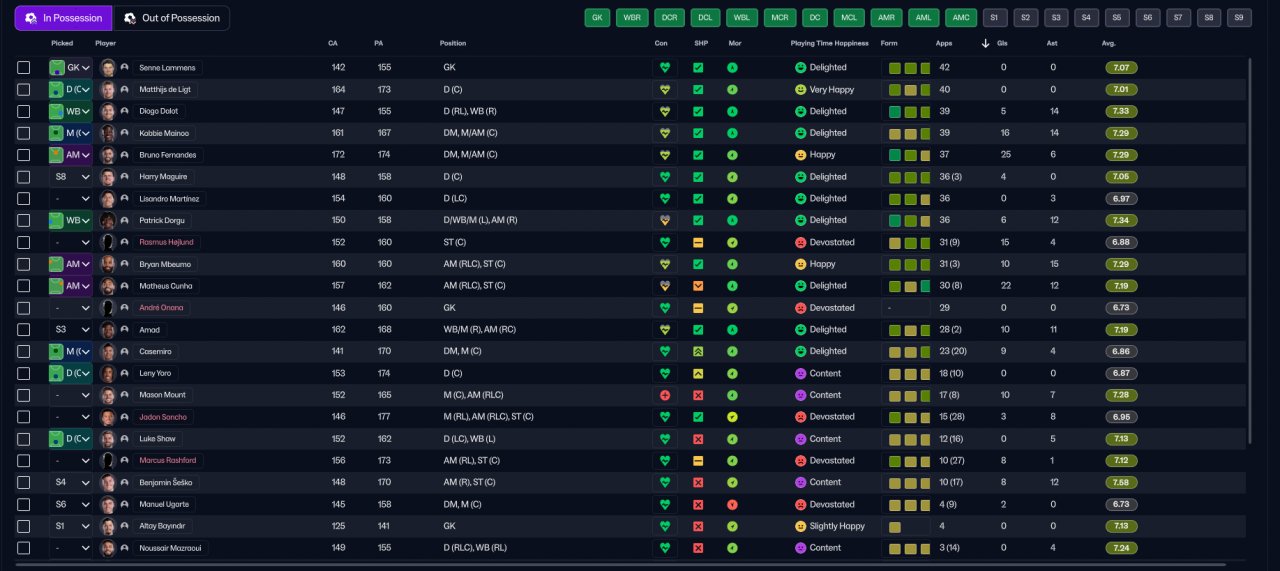Expand Benjamin Šeško's S4 picked dropdown
The image size is (1280, 571).
pyautogui.click(x=70, y=483)
